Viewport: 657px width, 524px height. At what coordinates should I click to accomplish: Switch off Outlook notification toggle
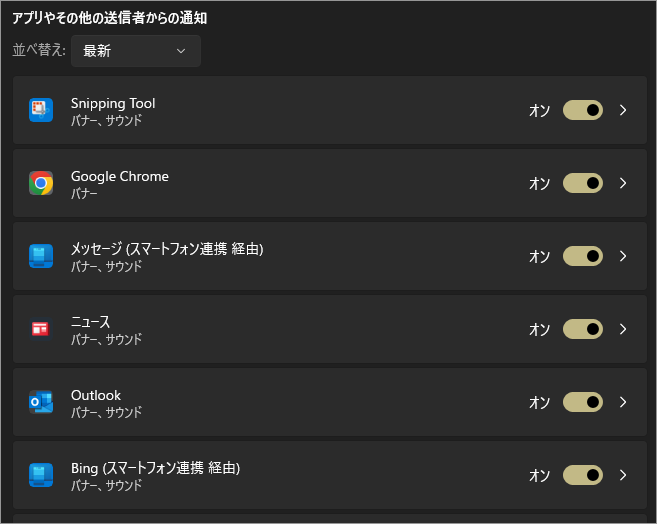pos(583,402)
